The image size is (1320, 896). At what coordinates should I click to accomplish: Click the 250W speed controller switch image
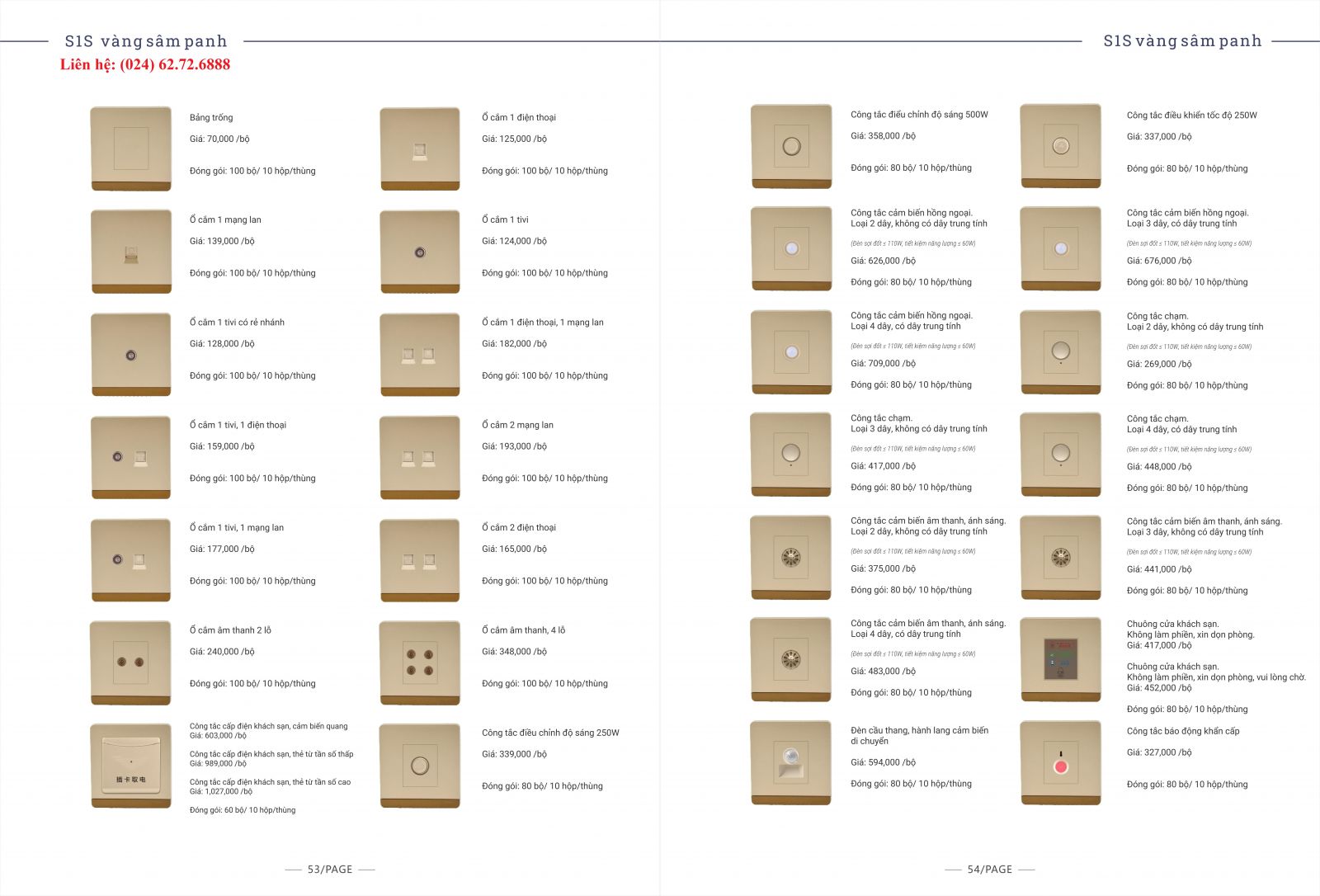click(1060, 146)
